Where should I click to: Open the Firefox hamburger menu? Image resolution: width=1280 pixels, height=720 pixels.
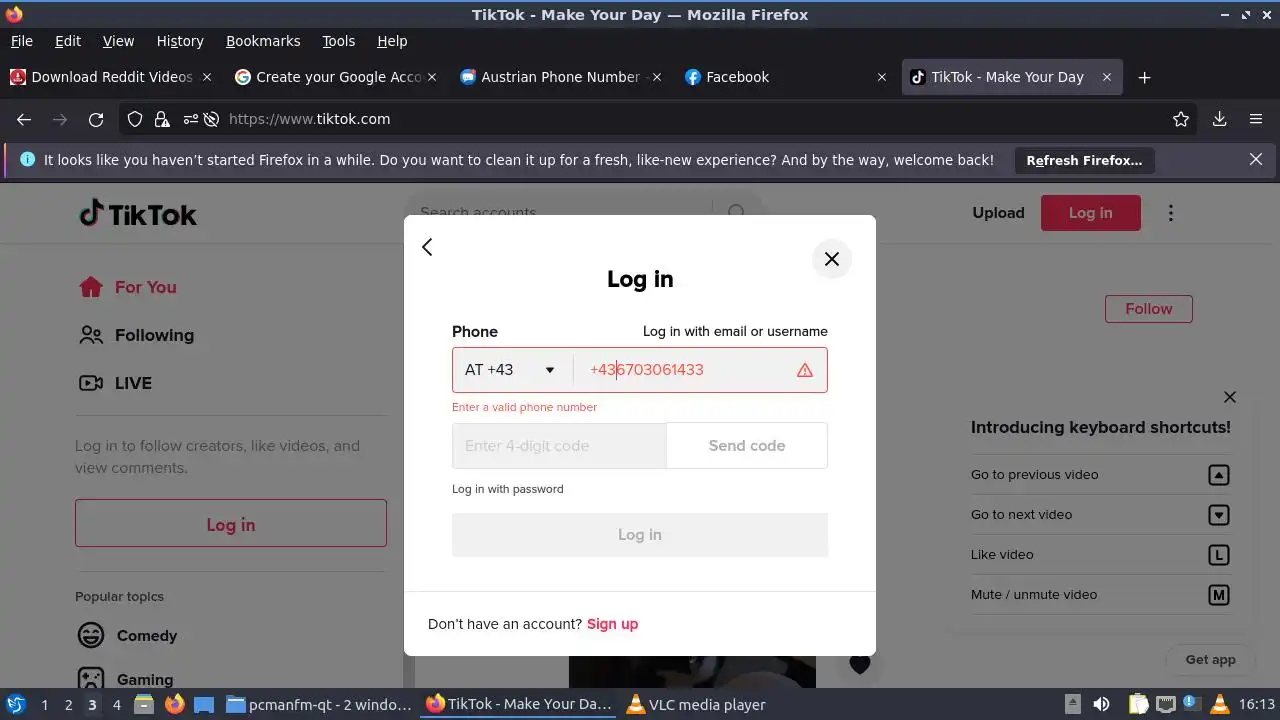[1256, 119]
